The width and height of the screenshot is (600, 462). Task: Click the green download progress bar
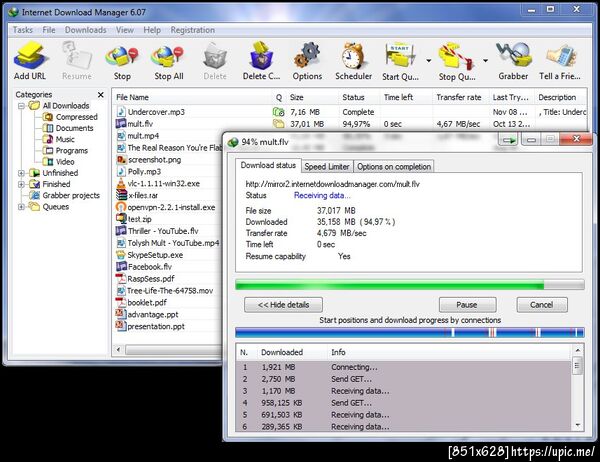[409, 285]
